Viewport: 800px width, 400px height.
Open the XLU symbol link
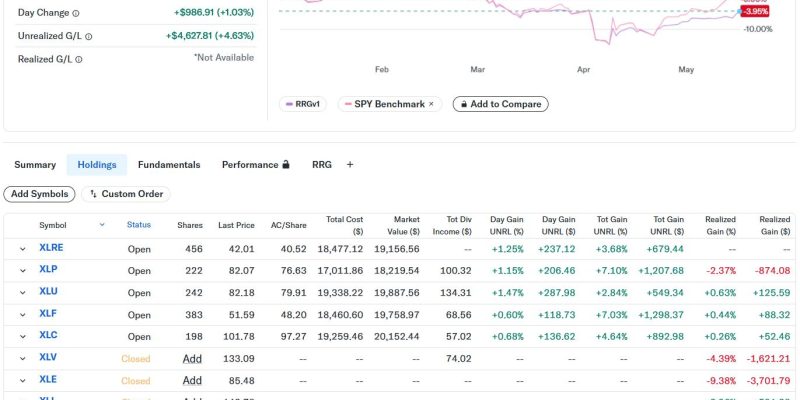tap(48, 291)
